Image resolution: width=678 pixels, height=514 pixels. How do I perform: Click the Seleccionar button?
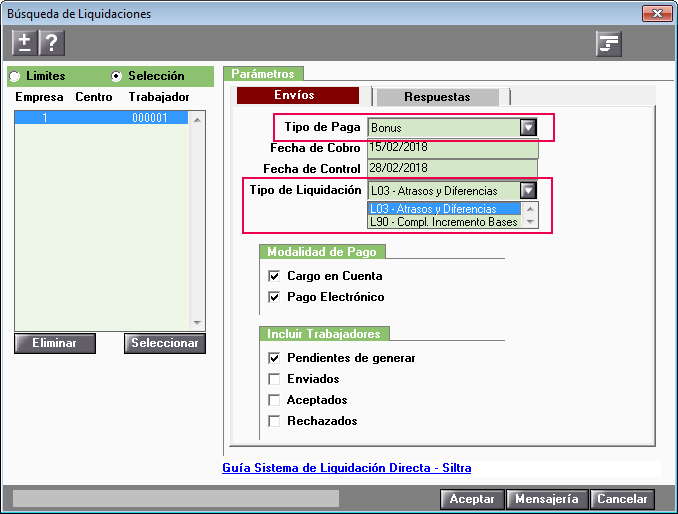165,343
